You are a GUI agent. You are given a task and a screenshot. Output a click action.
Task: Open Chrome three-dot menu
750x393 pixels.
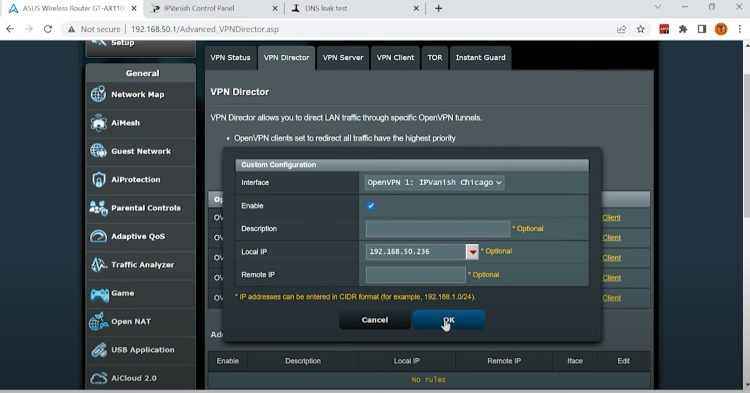click(x=739, y=29)
